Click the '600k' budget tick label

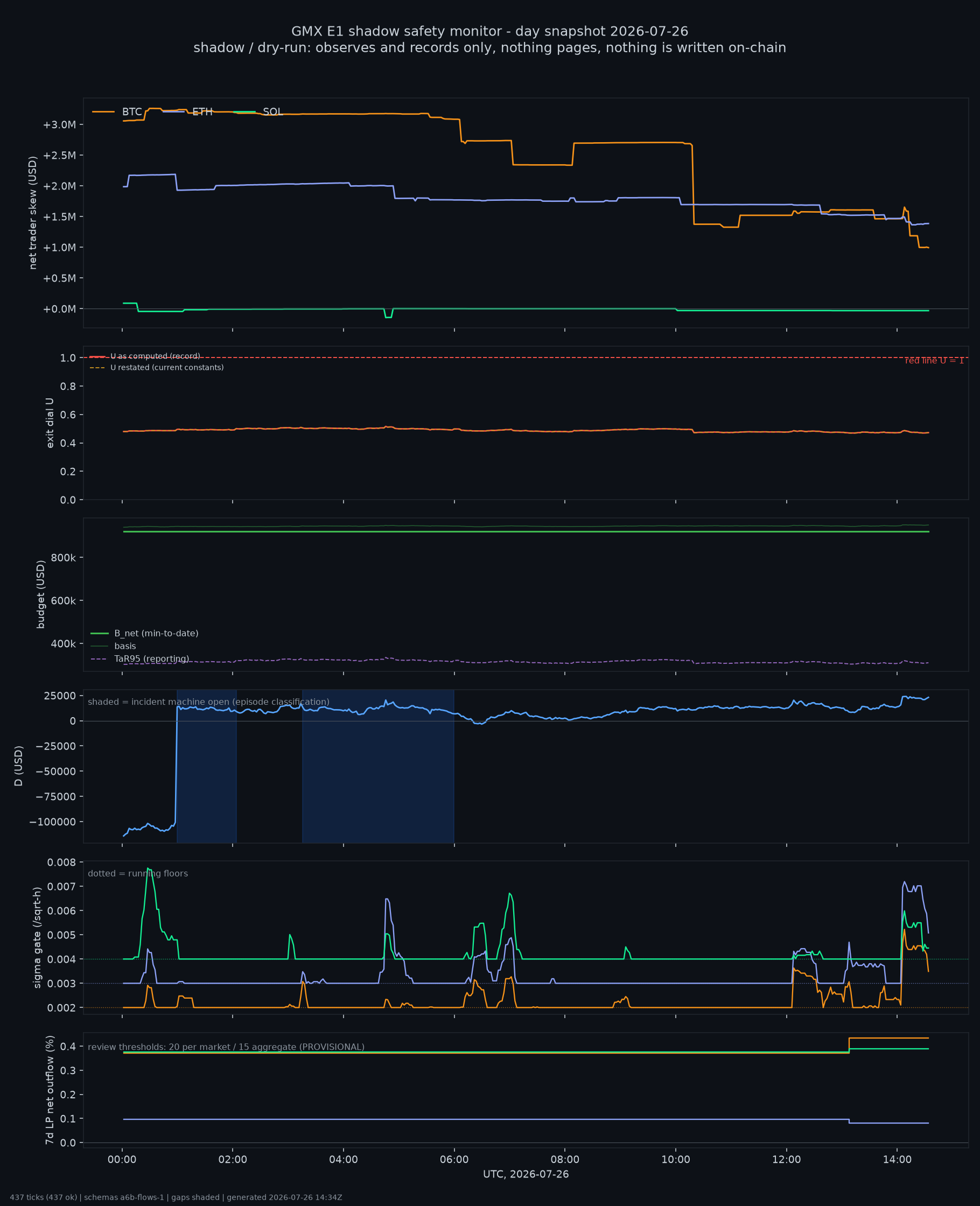[63, 601]
